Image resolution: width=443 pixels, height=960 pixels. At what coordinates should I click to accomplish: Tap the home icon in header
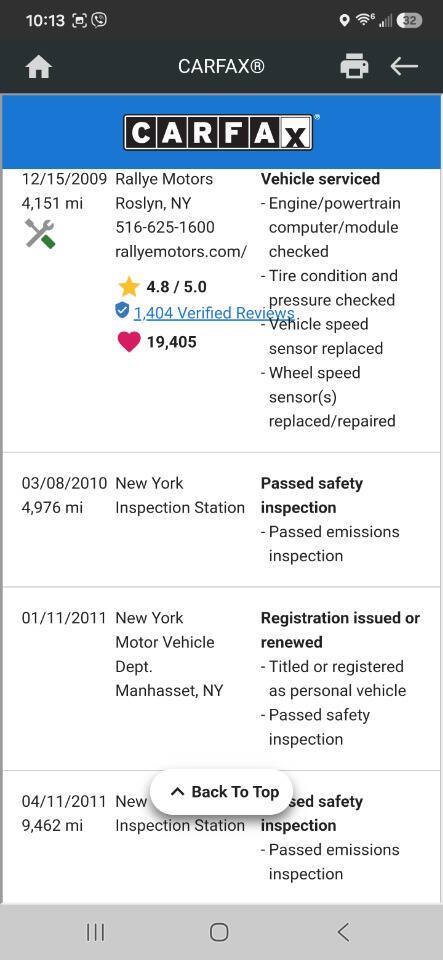39,67
